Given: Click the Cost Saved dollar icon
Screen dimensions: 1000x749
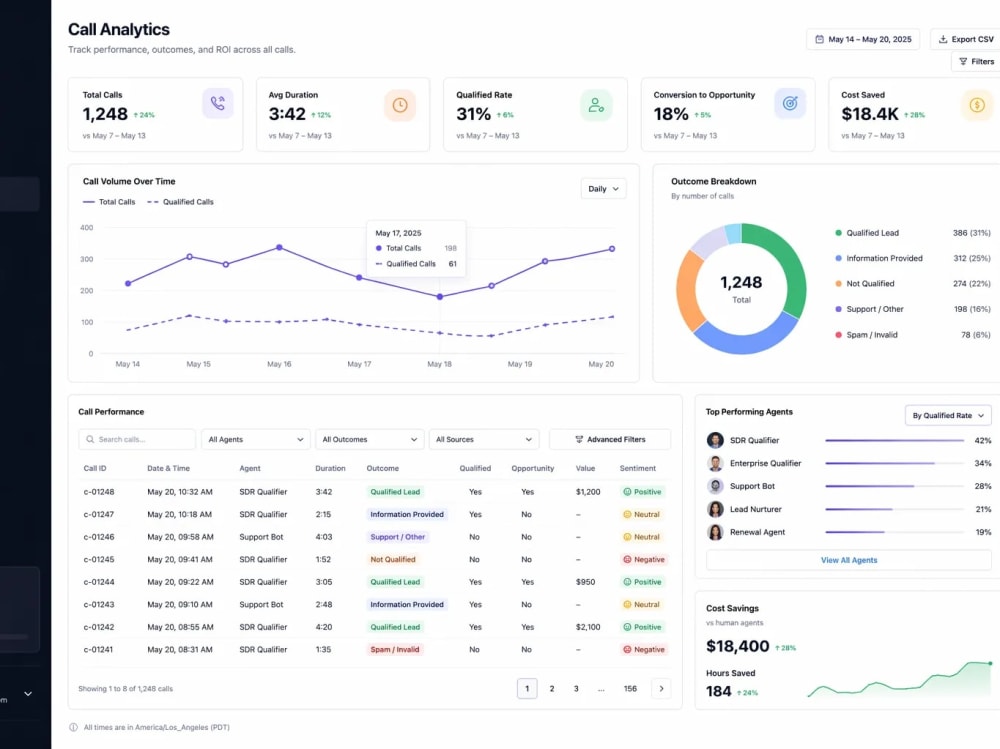Looking at the screenshot, I should click(x=977, y=105).
